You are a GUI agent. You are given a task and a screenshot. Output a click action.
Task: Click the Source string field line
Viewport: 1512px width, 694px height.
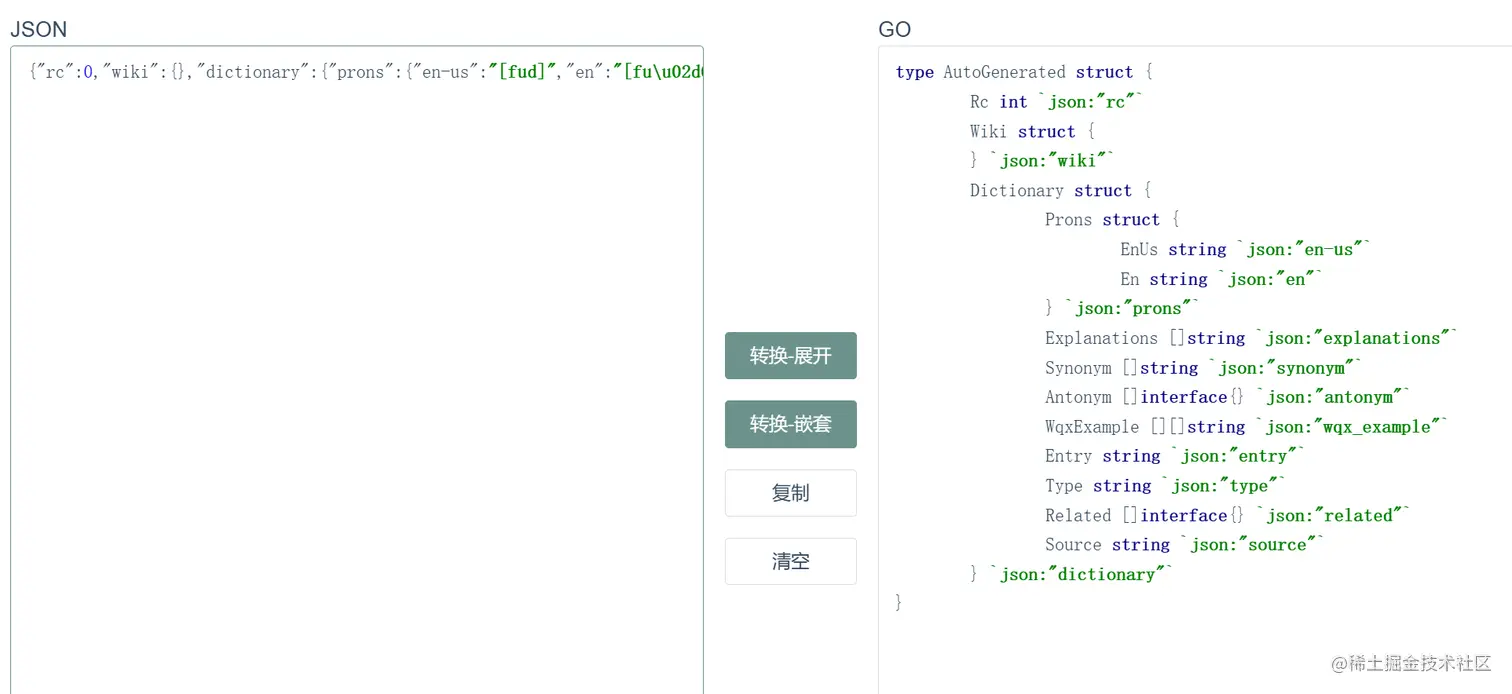[1184, 545]
